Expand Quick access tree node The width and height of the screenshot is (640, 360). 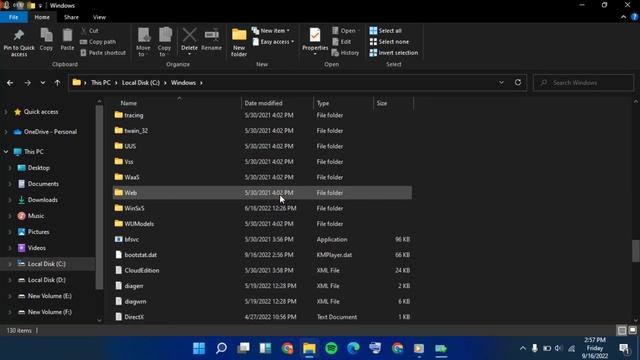tap(6, 112)
